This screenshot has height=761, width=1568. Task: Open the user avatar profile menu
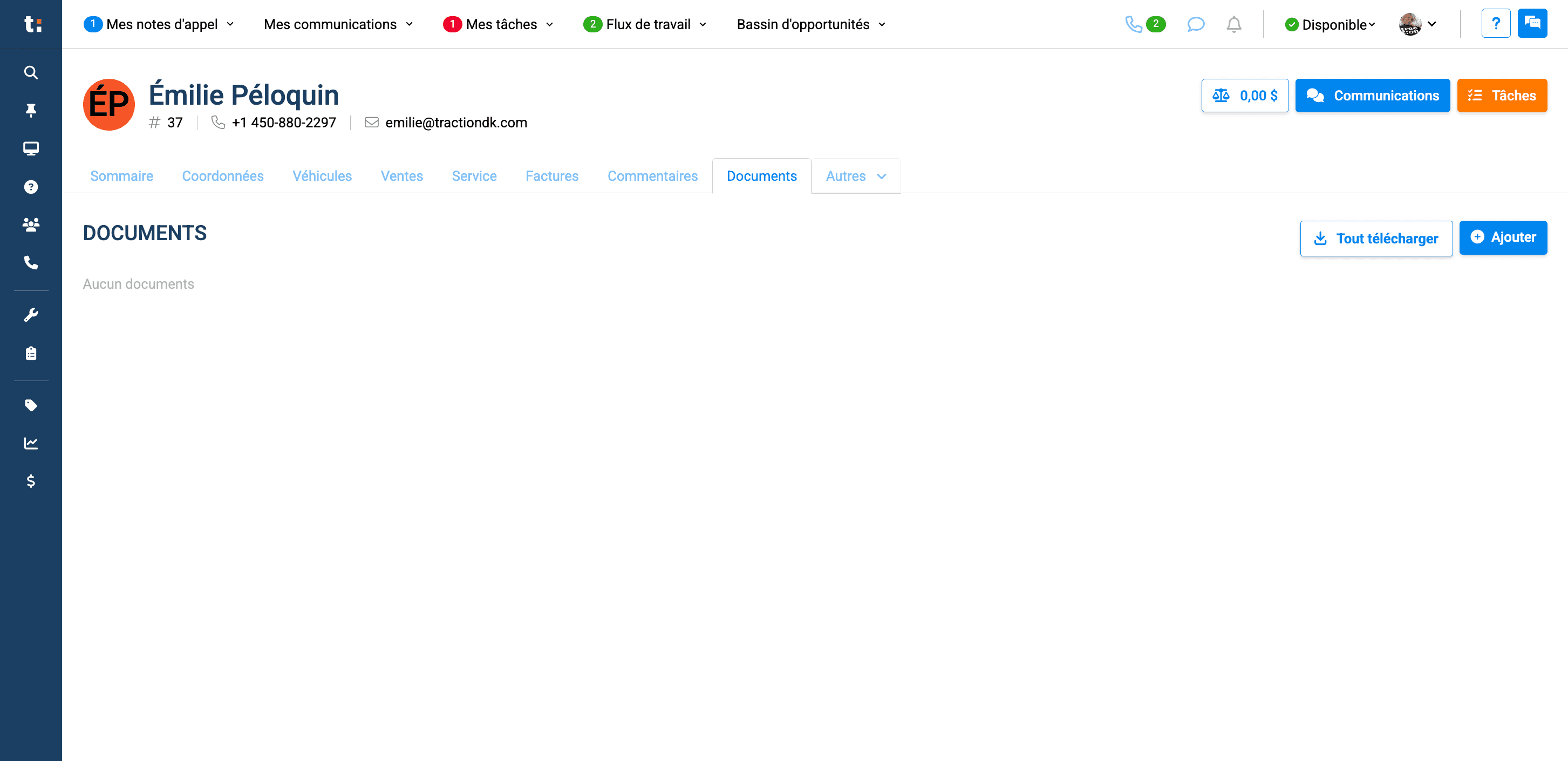tap(1417, 24)
